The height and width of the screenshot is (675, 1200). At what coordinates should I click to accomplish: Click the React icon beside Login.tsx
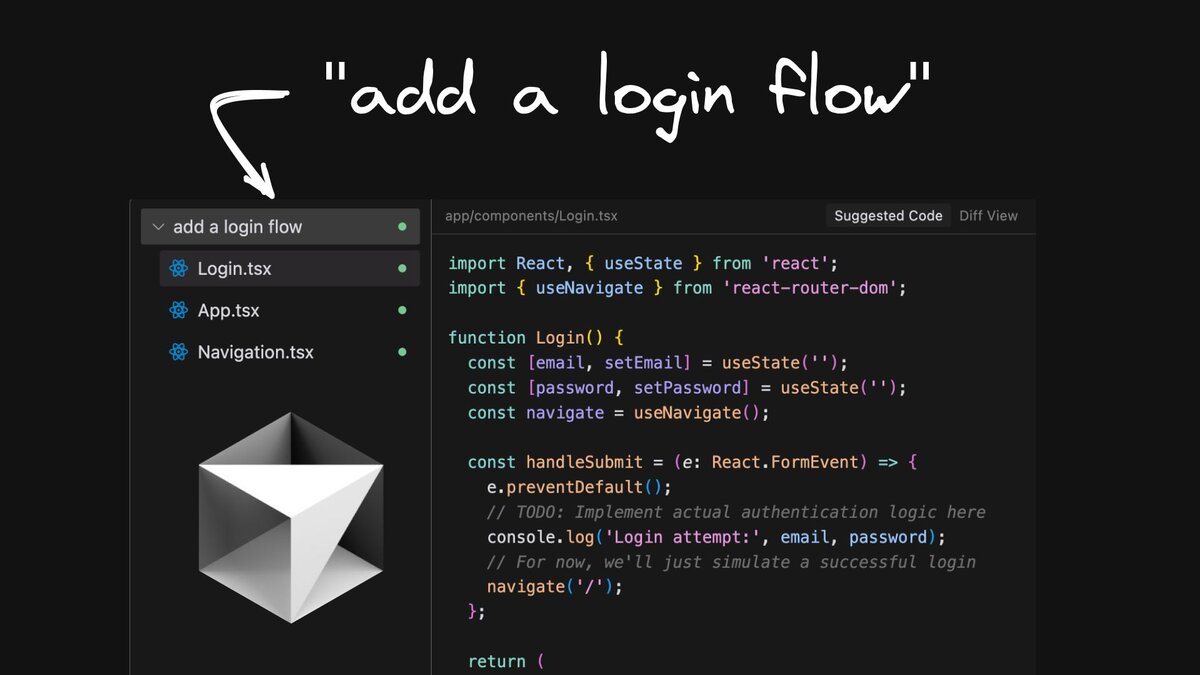pyautogui.click(x=178, y=268)
